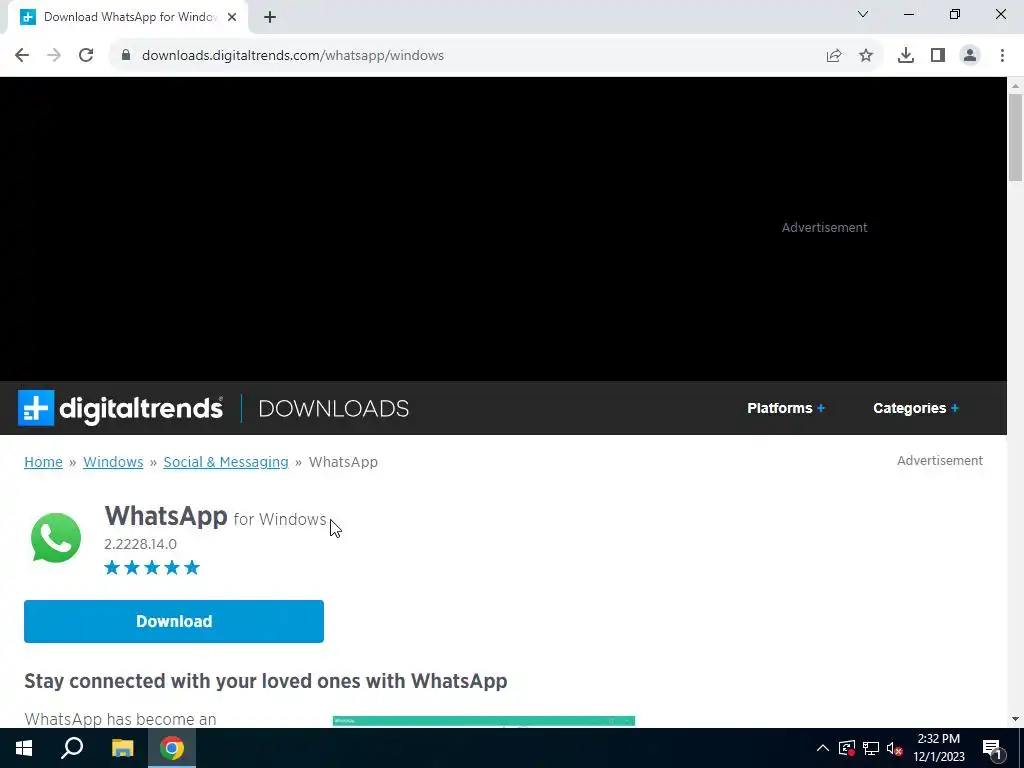Click the security alert tray icon
Viewport: 1024px width, 768px height.
tap(847, 748)
